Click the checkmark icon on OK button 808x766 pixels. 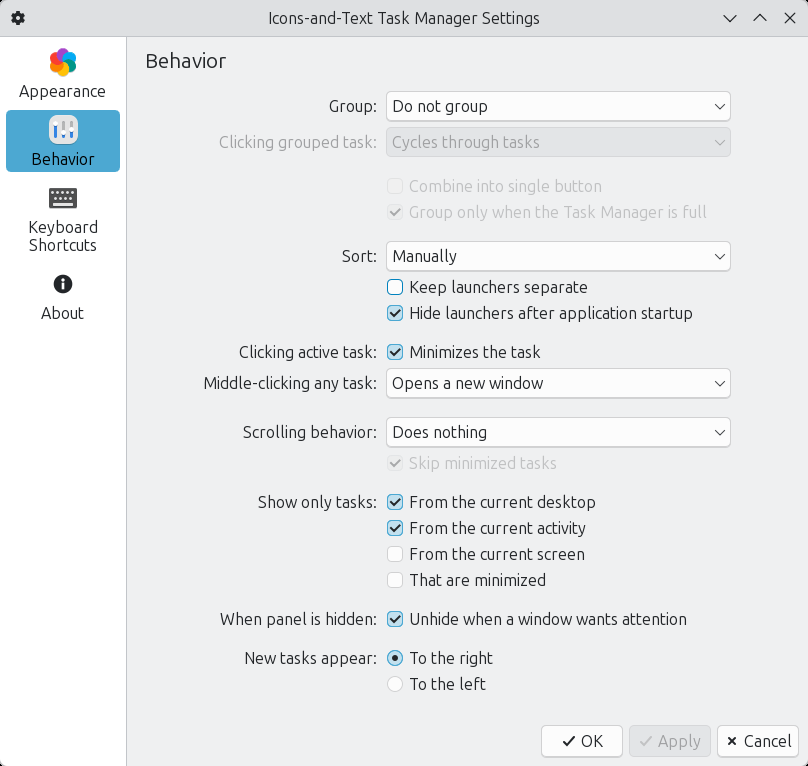[568, 741]
